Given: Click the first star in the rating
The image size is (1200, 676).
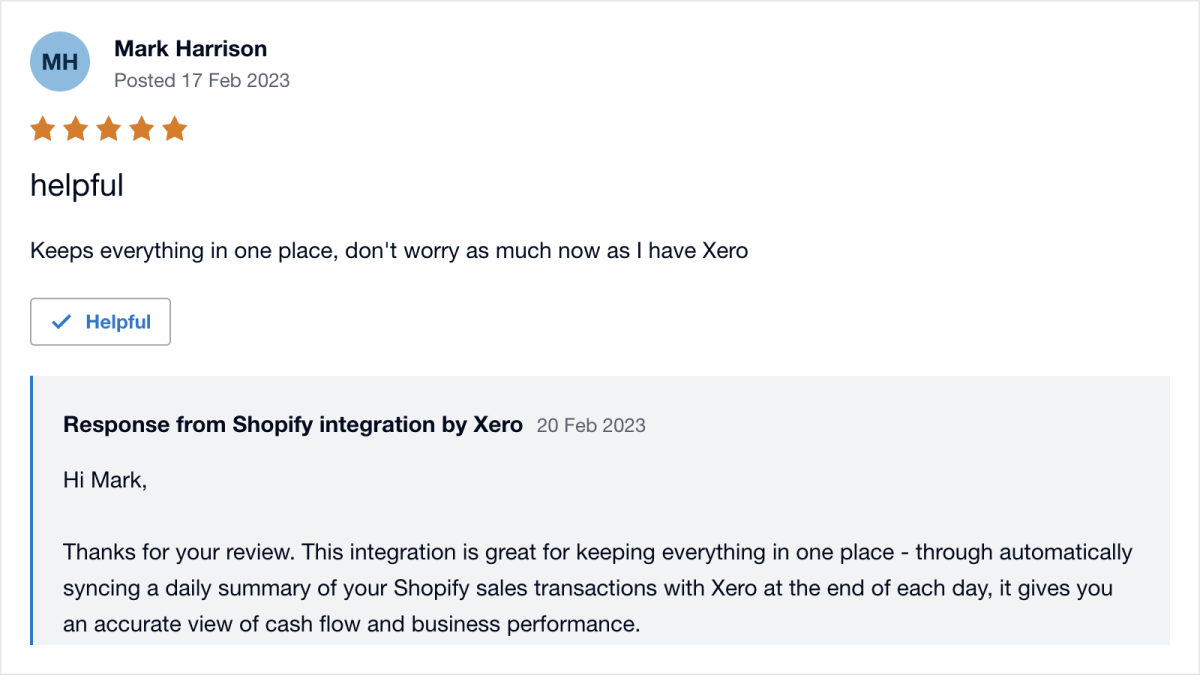Looking at the screenshot, I should 43,128.
